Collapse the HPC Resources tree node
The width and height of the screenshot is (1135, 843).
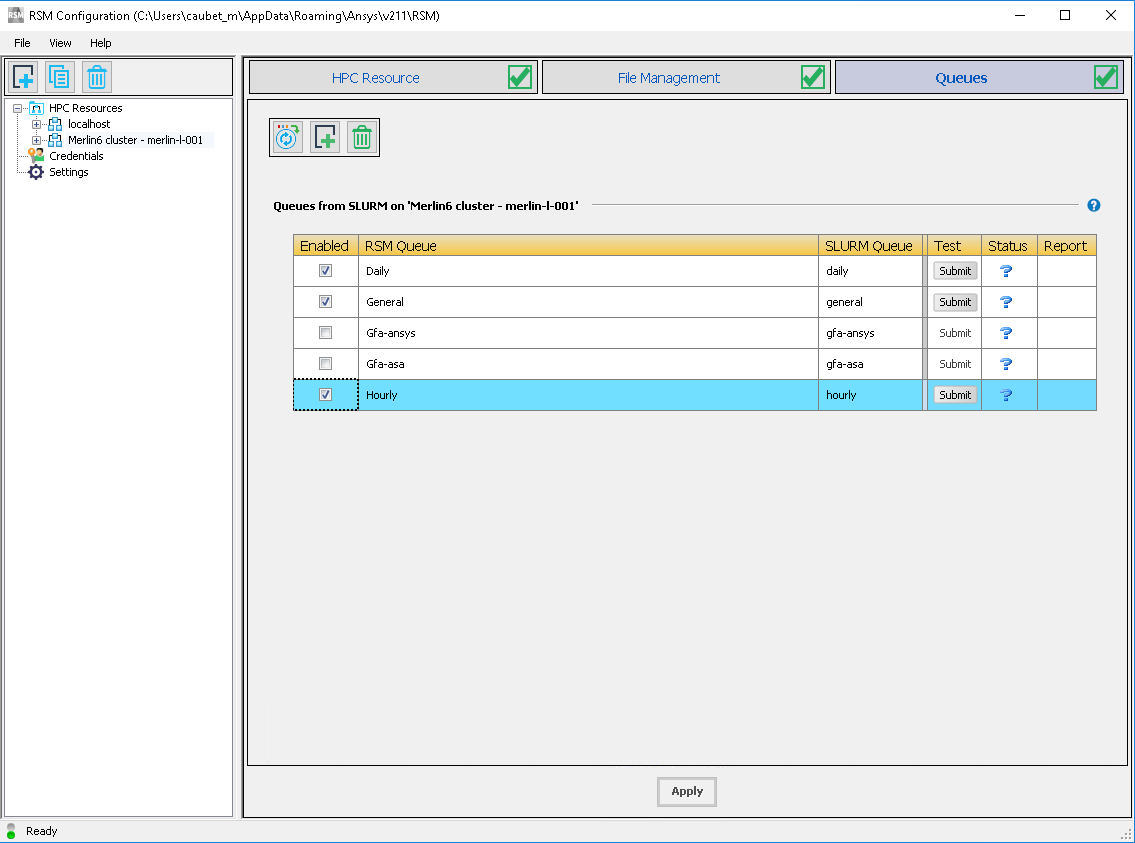(18, 108)
